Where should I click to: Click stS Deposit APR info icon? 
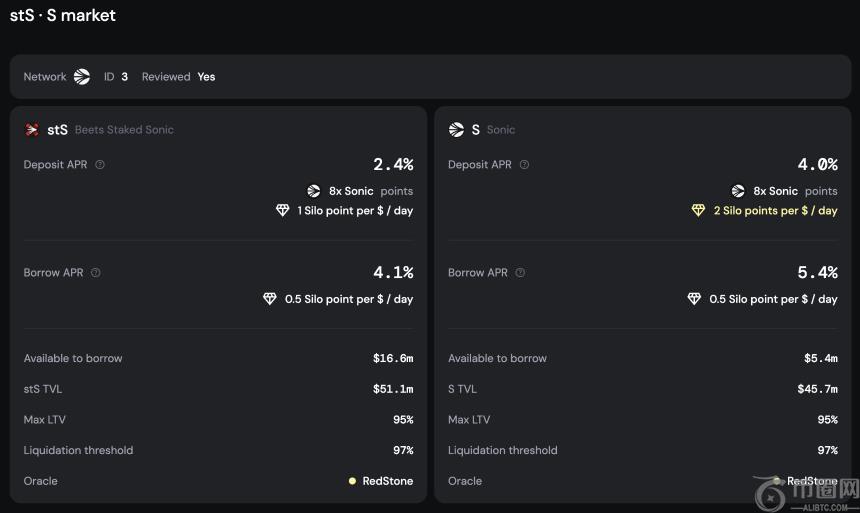pos(100,165)
